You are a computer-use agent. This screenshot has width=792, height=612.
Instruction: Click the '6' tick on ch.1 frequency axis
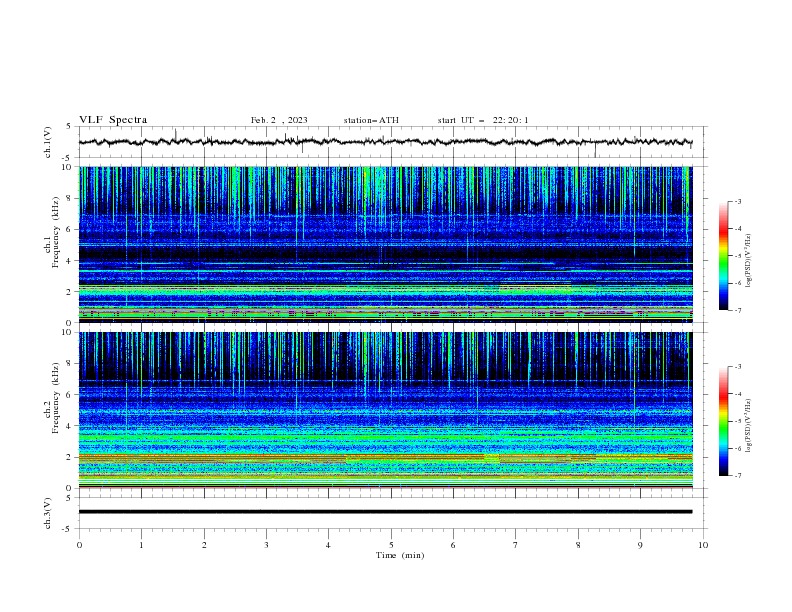[x=70, y=229]
